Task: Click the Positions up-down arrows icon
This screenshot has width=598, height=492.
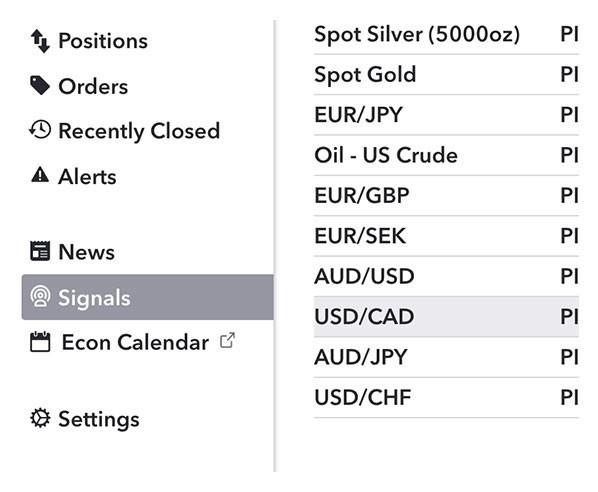Action: tap(40, 41)
